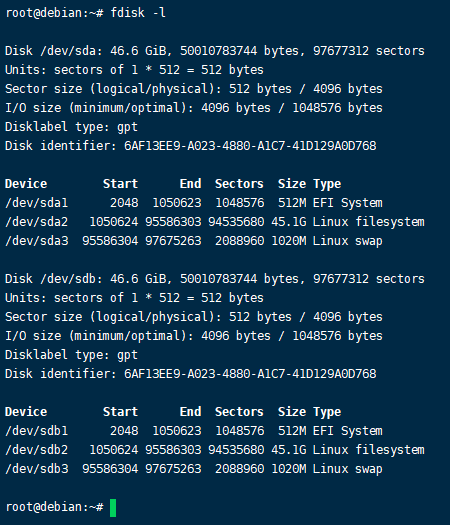Click first 'Disklabel type: gpt' line
Viewport: 450px width, 525px height.
[x=71, y=127]
